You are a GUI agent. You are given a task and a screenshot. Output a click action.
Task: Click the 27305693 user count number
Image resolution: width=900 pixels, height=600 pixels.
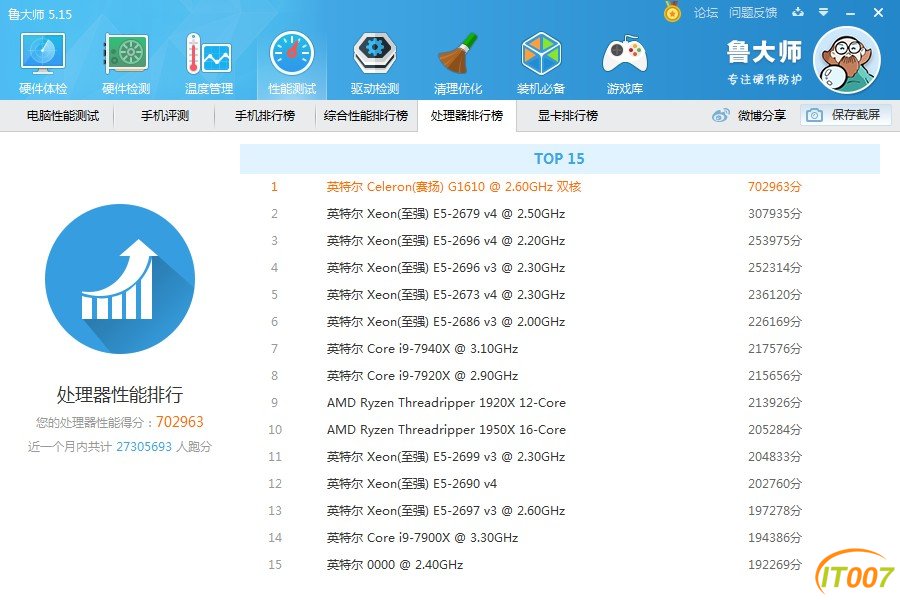pyautogui.click(x=144, y=447)
